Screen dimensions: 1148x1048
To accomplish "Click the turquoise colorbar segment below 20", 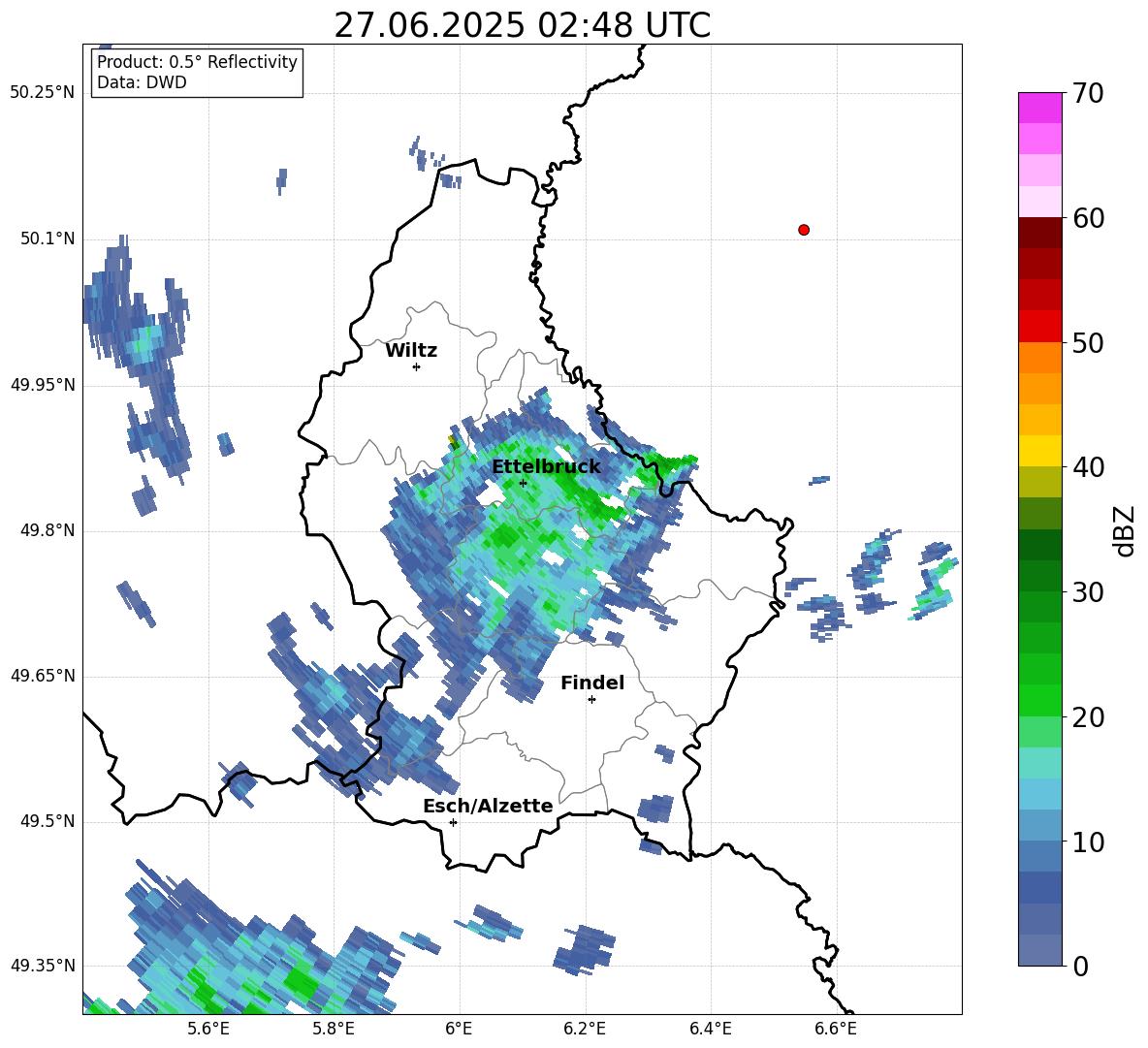I will pyautogui.click(x=1039, y=763).
